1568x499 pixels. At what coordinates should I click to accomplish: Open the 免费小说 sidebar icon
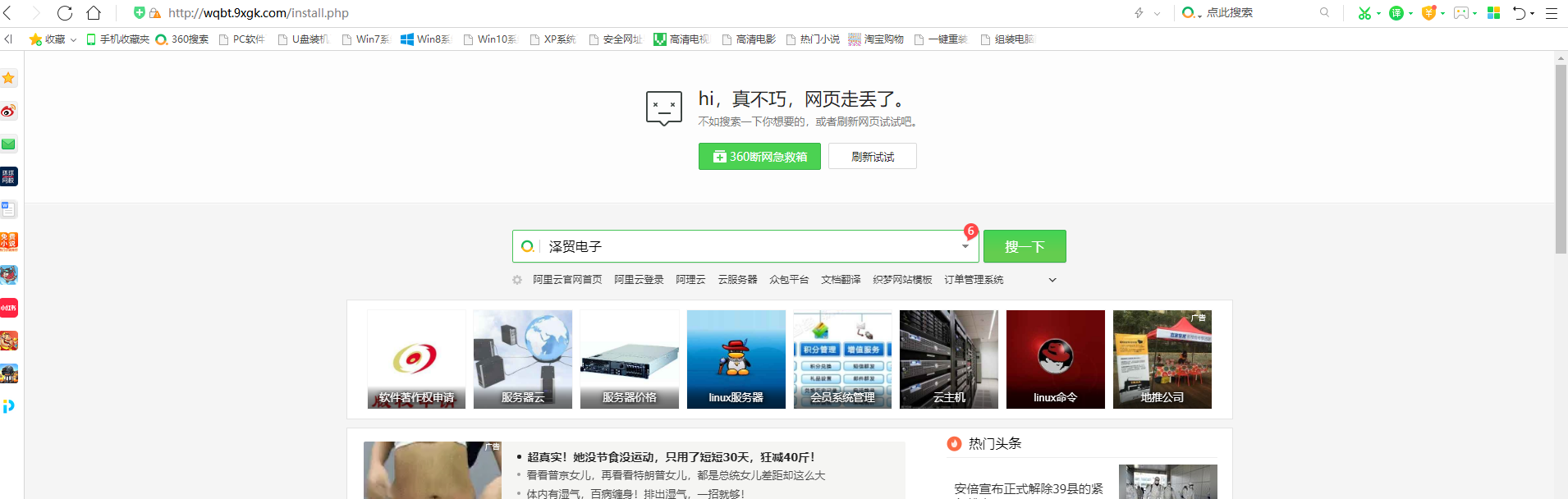click(8, 242)
